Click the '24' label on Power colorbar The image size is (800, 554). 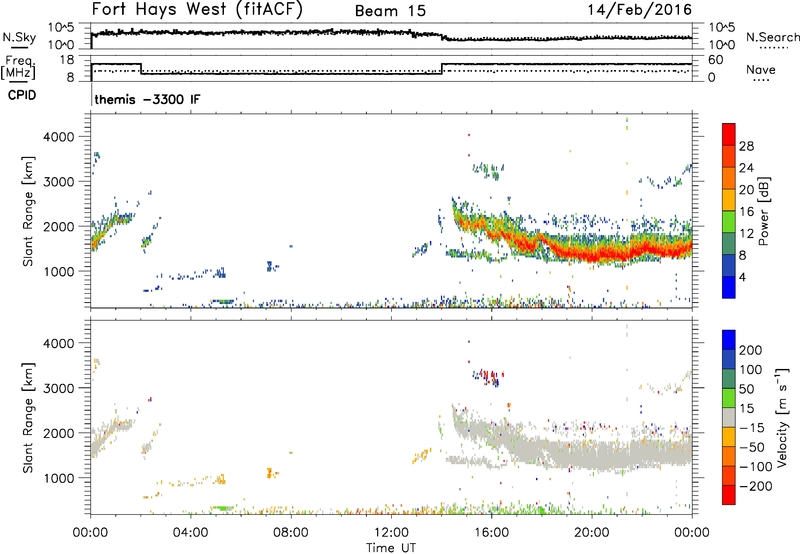(746, 168)
